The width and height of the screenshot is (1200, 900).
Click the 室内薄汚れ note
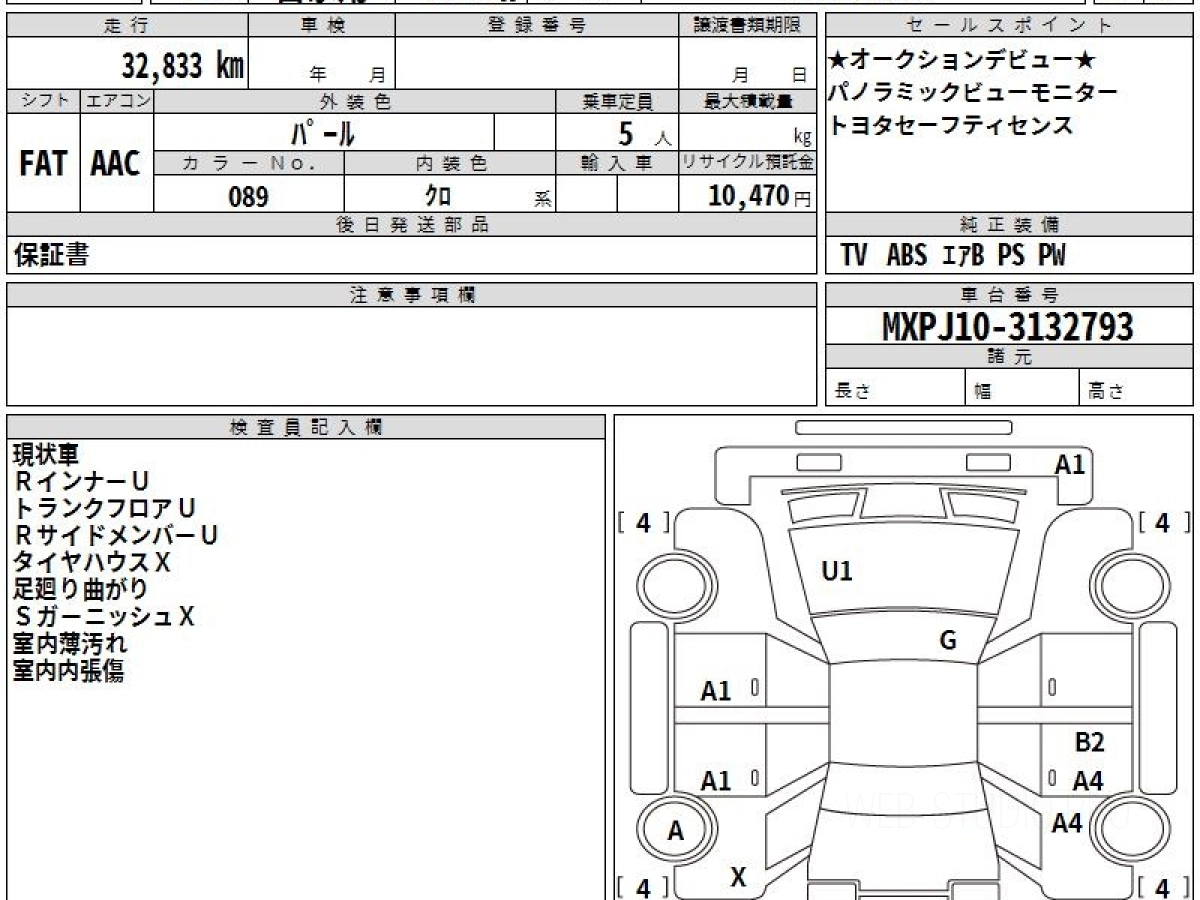click(69, 644)
